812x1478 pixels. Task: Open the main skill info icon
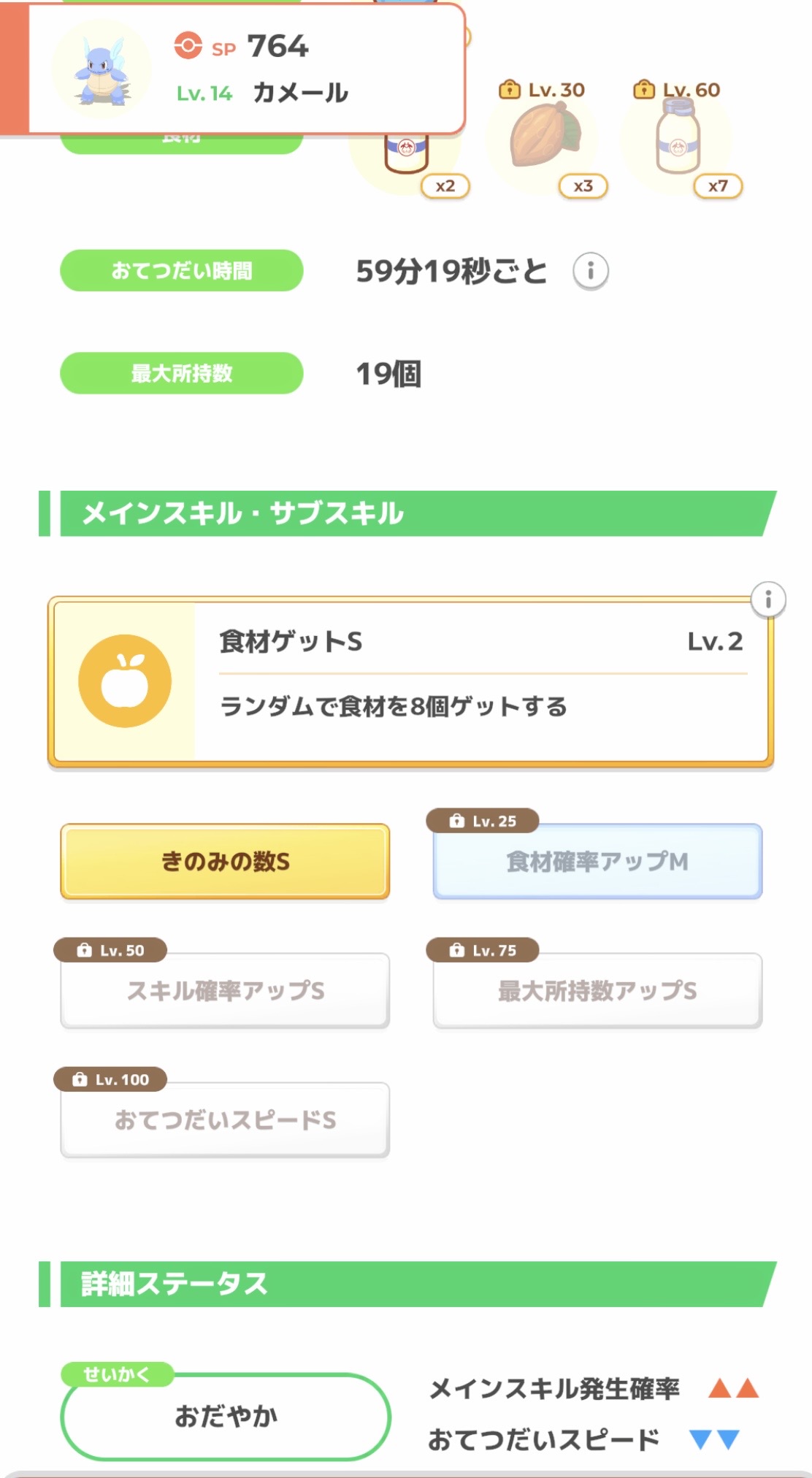pos(767,600)
